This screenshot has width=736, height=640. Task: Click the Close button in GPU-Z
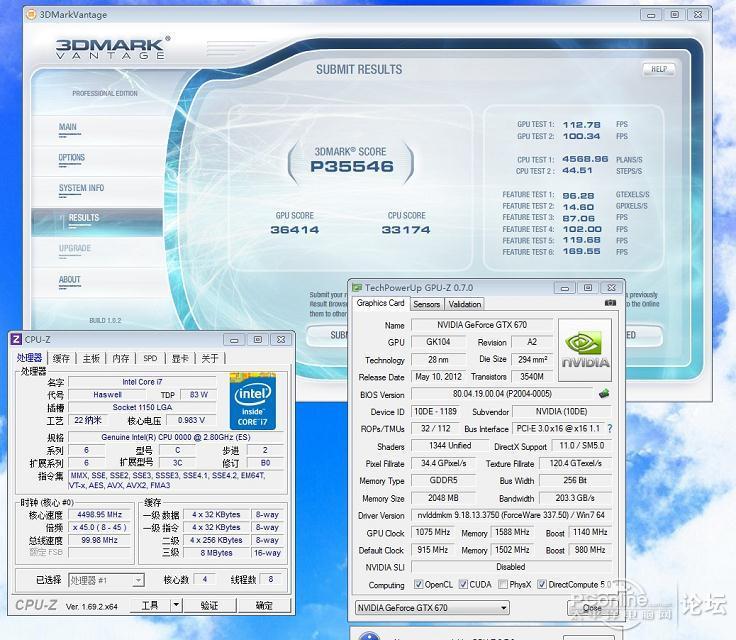[592, 608]
